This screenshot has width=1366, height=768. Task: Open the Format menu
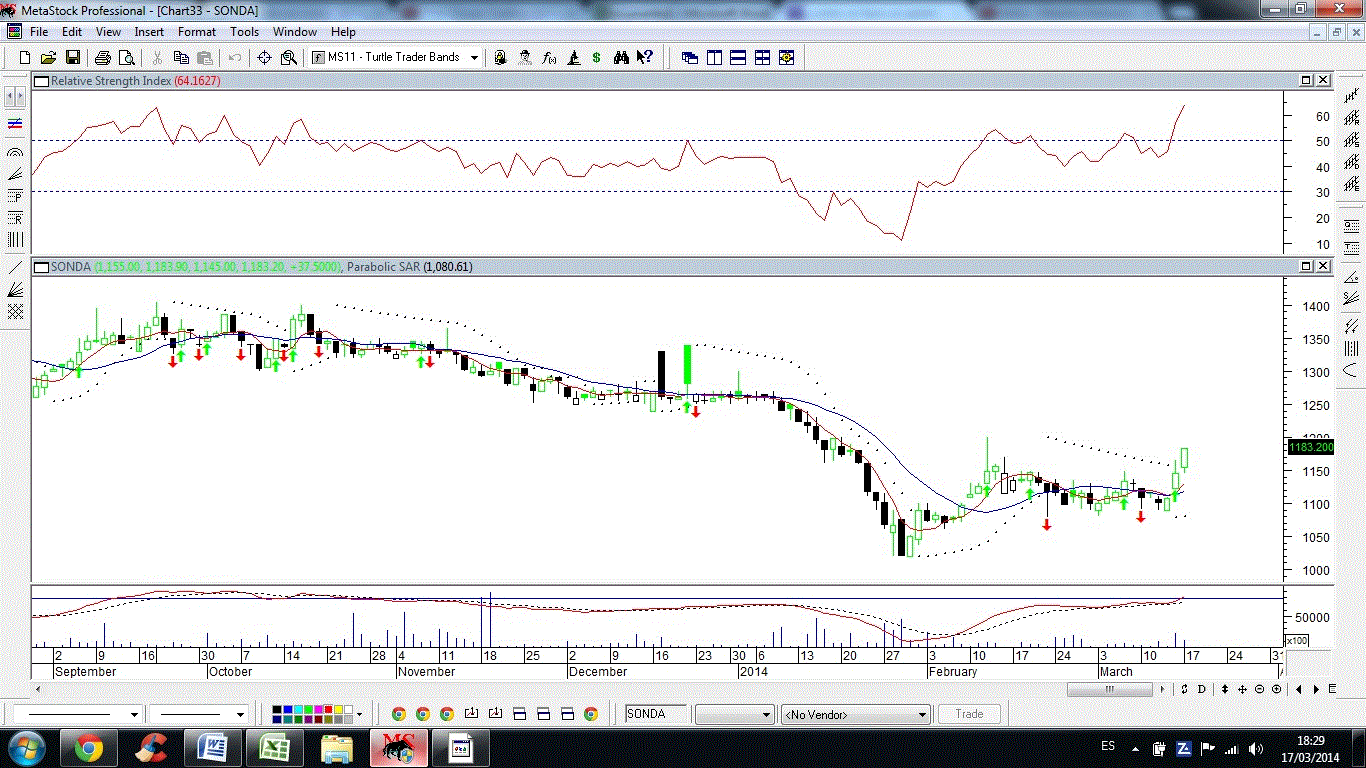click(x=197, y=32)
